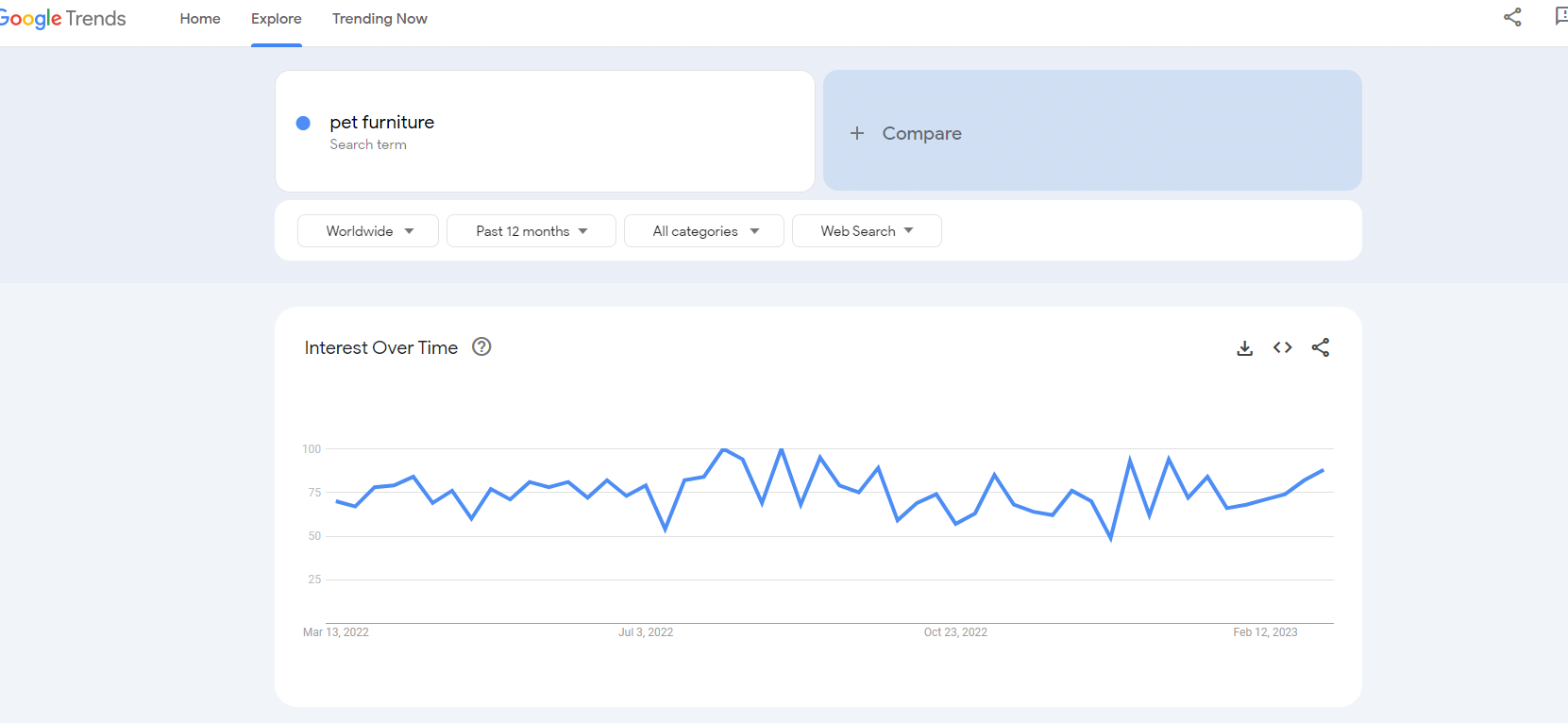Expand the All categories dropdown
The width and height of the screenshot is (1568, 723).
pos(704,231)
